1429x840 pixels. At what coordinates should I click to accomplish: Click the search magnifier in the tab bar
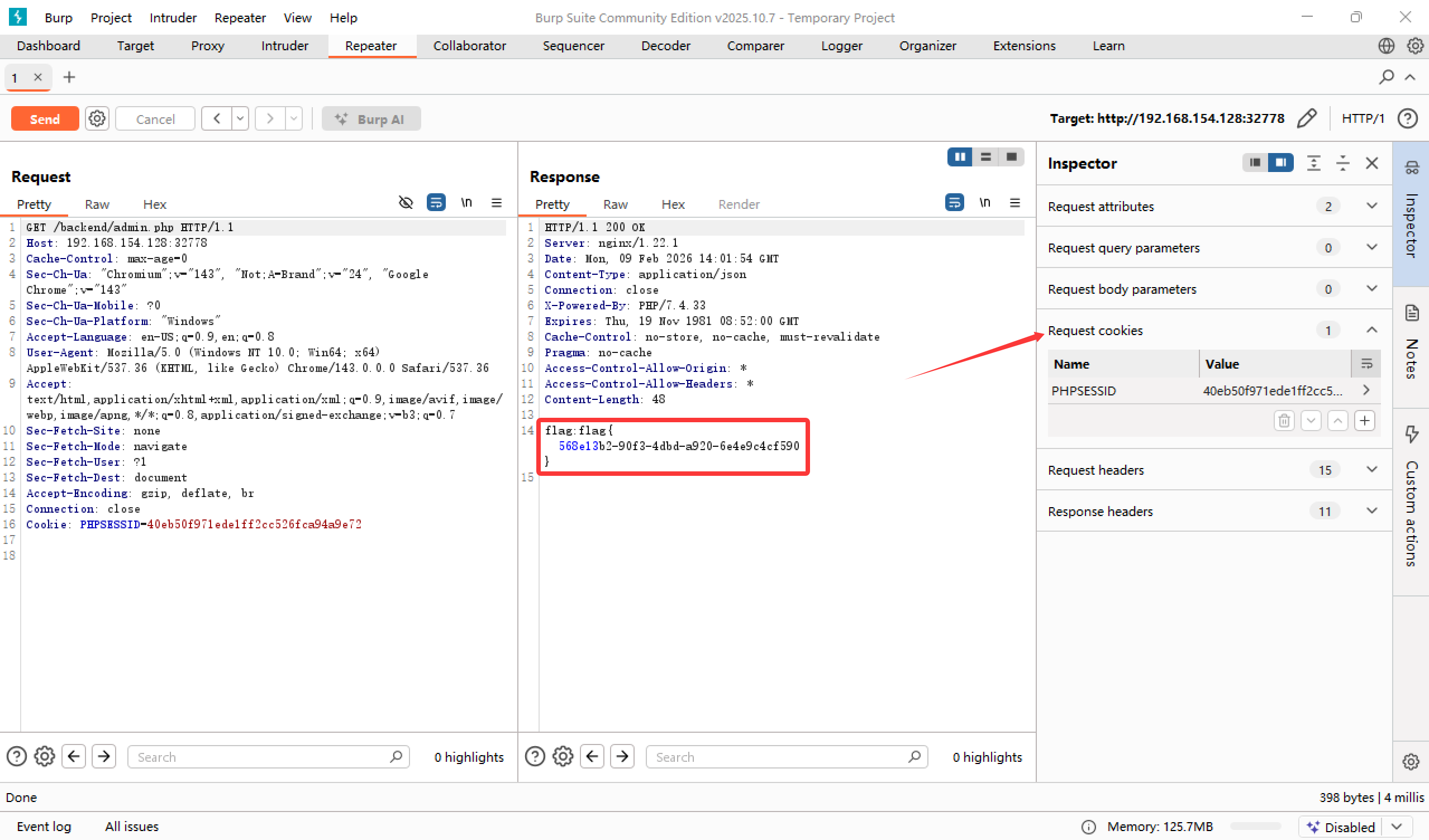[x=1386, y=77]
